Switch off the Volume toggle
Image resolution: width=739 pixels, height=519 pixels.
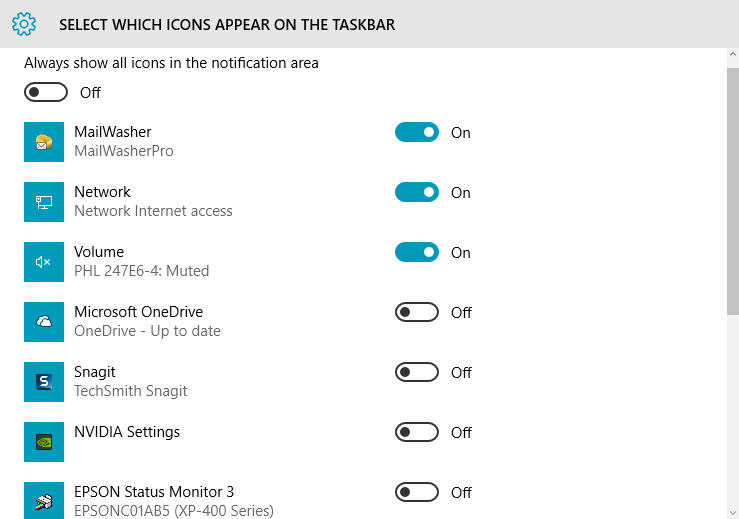point(417,252)
